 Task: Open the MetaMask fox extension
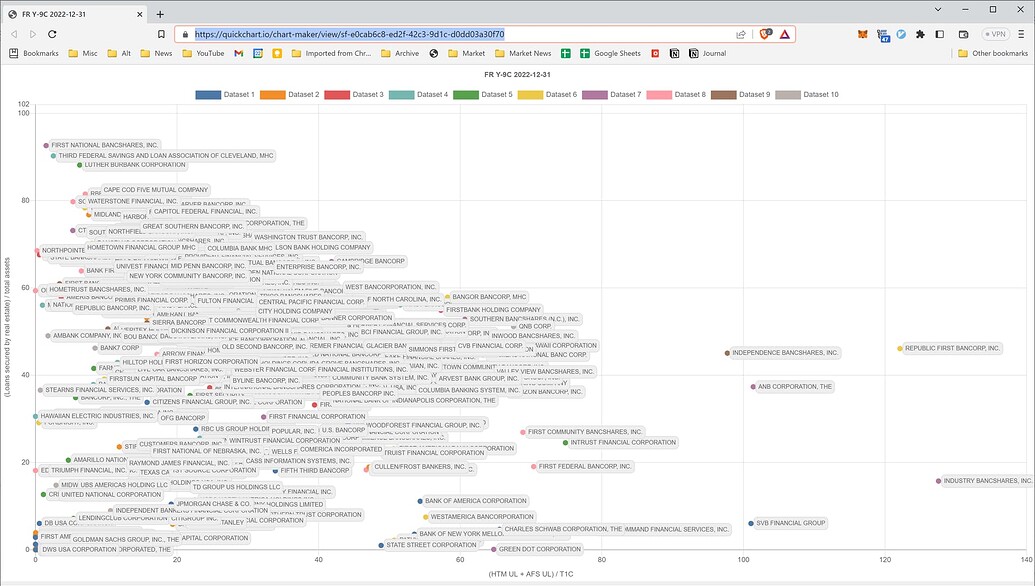point(864,34)
